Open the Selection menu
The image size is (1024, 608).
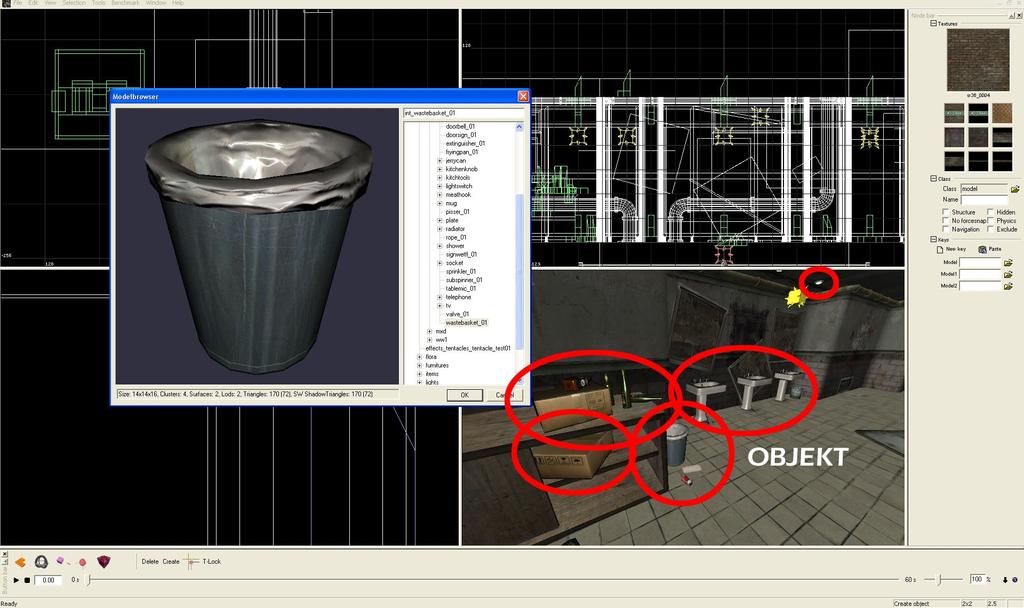click(74, 3)
